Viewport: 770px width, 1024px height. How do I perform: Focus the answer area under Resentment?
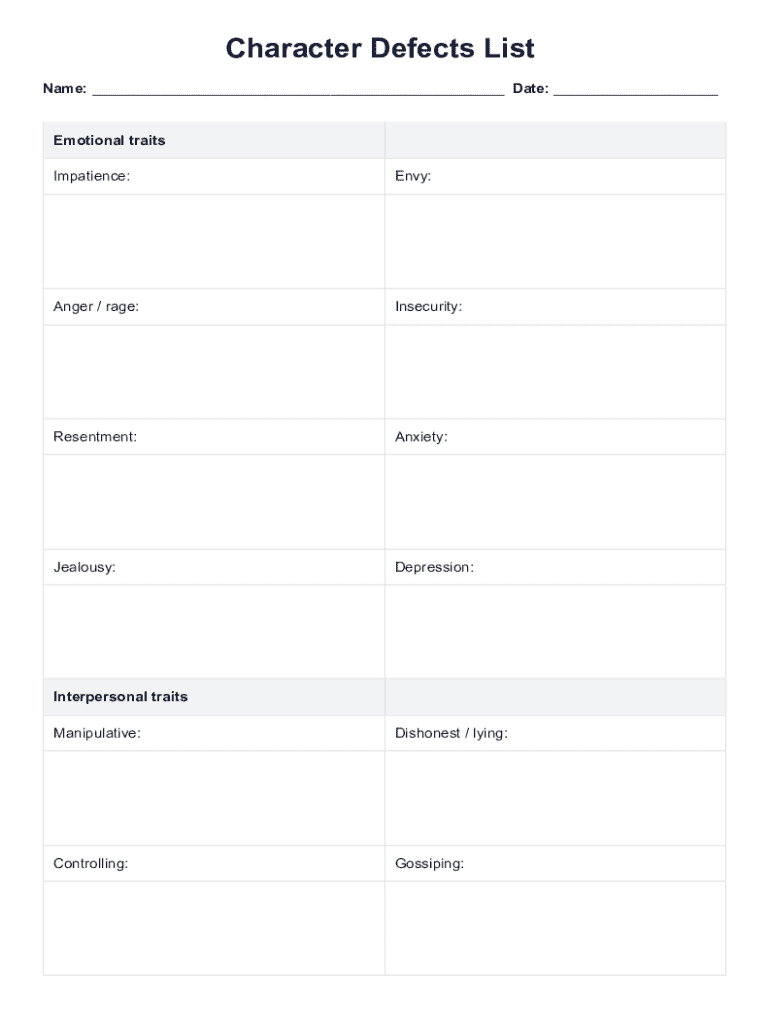coord(214,501)
